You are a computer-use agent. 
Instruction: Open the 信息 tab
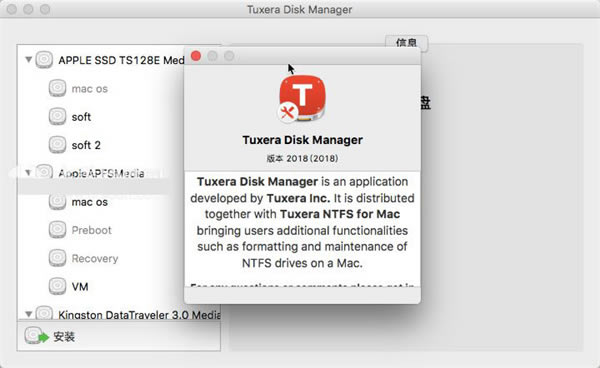406,42
